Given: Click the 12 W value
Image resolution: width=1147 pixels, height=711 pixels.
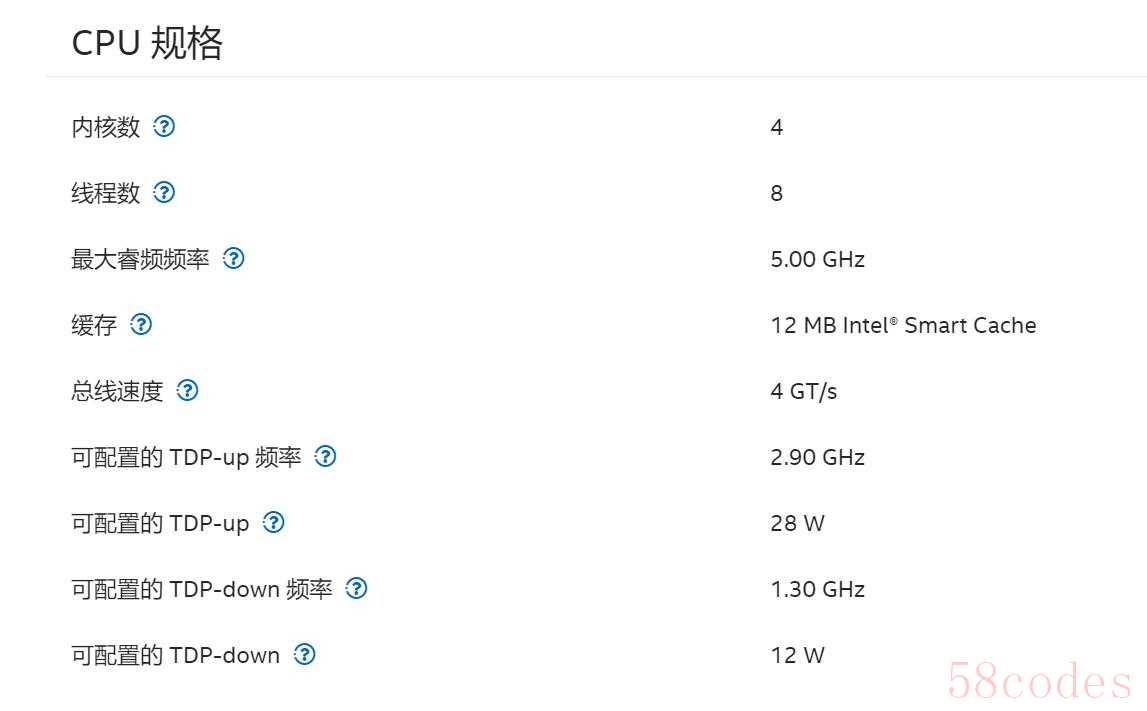Looking at the screenshot, I should click(x=797, y=655).
